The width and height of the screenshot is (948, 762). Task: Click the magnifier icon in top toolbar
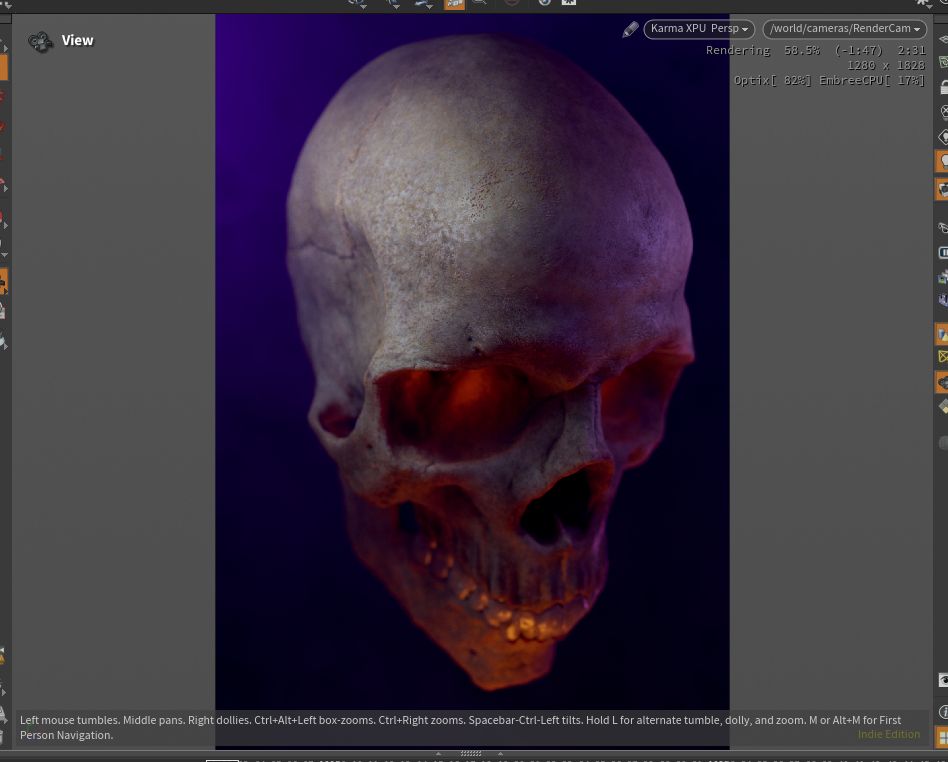tap(480, 3)
